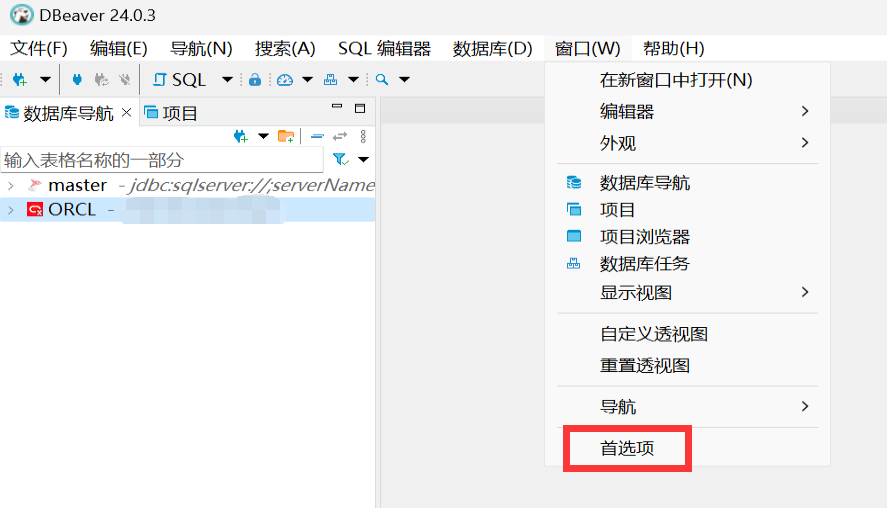The width and height of the screenshot is (887, 508).
Task: Toggle the navigator filter funnel icon
Action: click(x=341, y=159)
